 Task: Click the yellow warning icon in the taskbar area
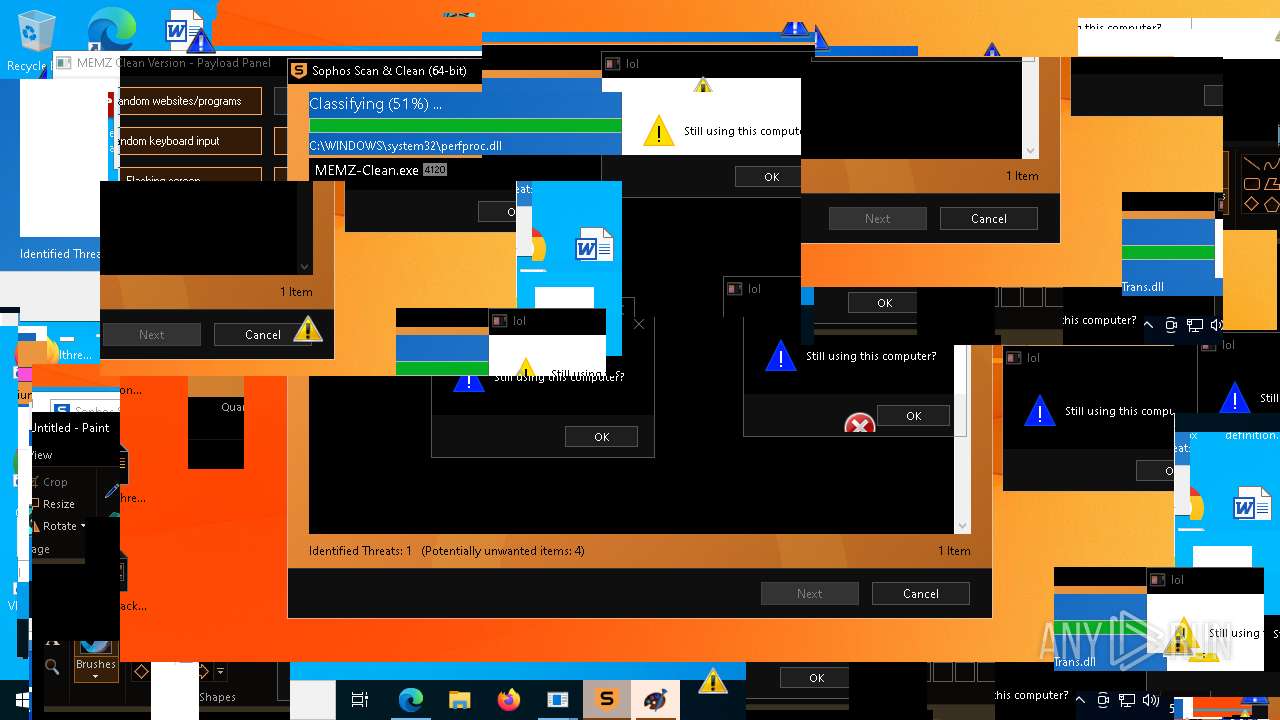[713, 681]
